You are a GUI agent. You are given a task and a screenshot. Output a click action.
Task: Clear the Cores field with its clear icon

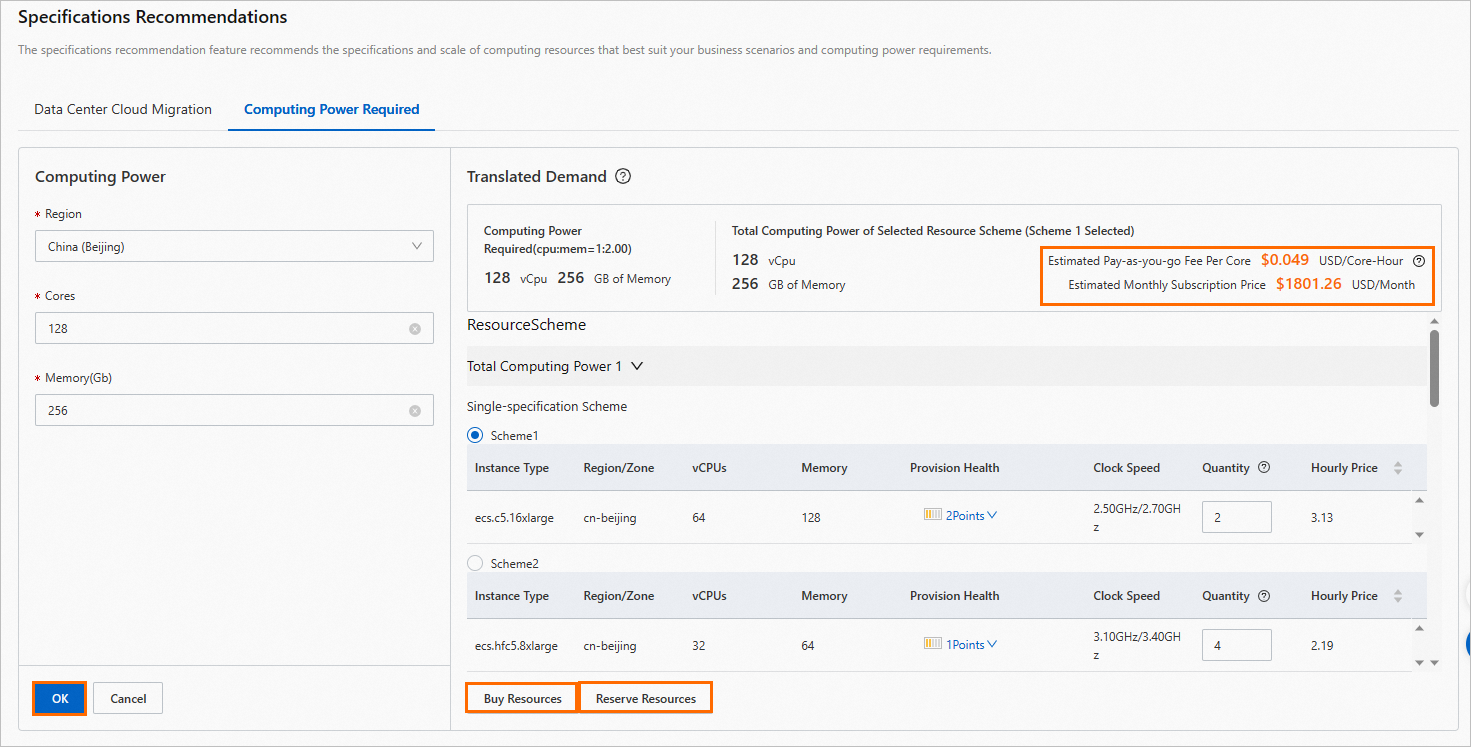click(415, 329)
